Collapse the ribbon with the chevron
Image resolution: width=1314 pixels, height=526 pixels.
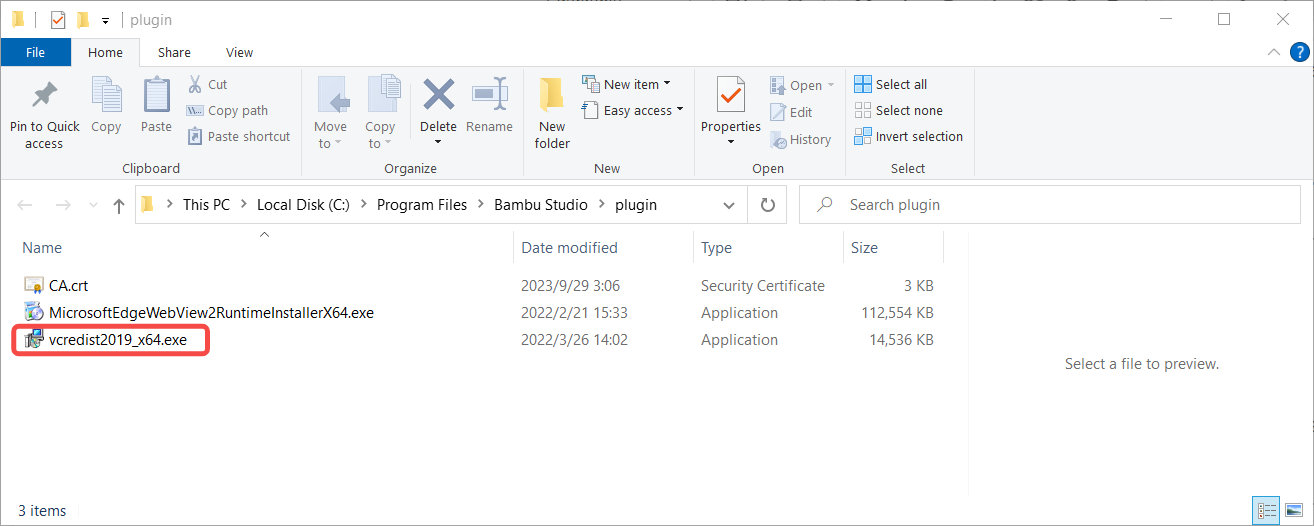click(x=1273, y=52)
